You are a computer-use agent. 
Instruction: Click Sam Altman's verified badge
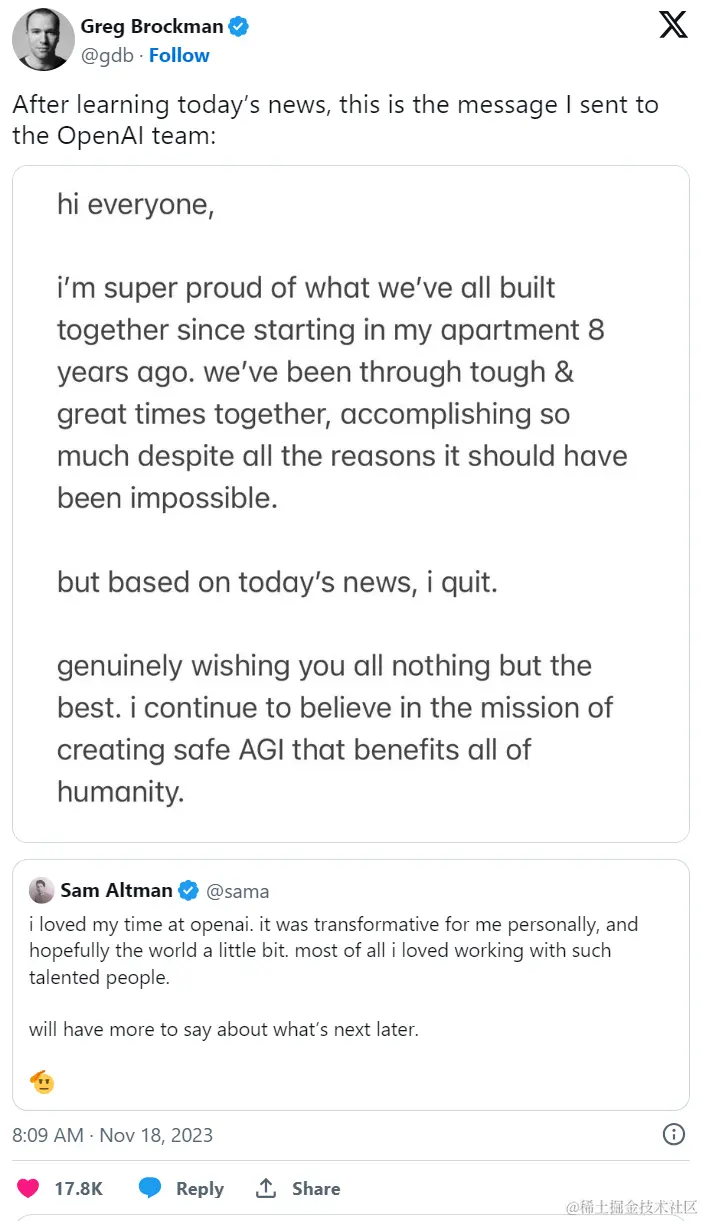click(x=187, y=890)
